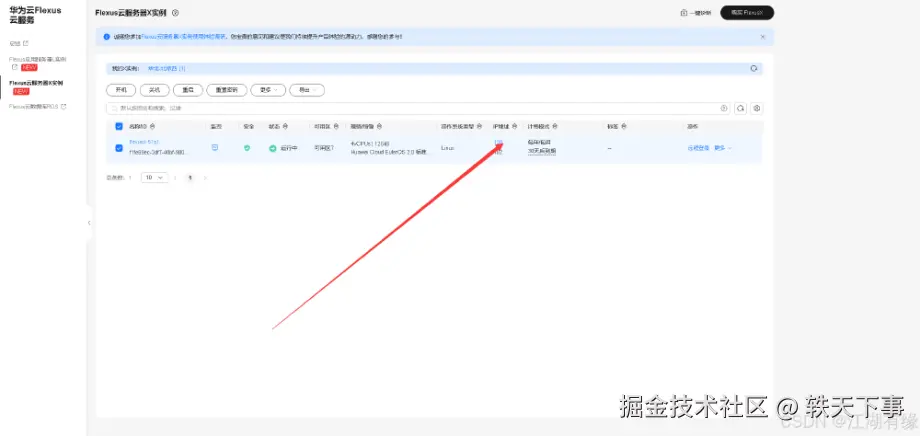Click the 远程登录 link in the row
This screenshot has height=436, width=920.
(x=698, y=148)
